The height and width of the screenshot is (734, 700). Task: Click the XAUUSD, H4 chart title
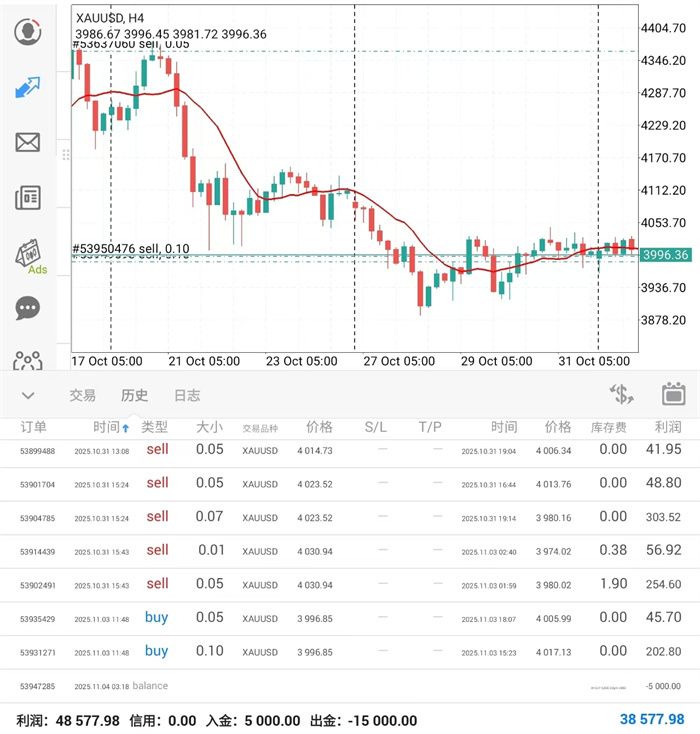[110, 18]
